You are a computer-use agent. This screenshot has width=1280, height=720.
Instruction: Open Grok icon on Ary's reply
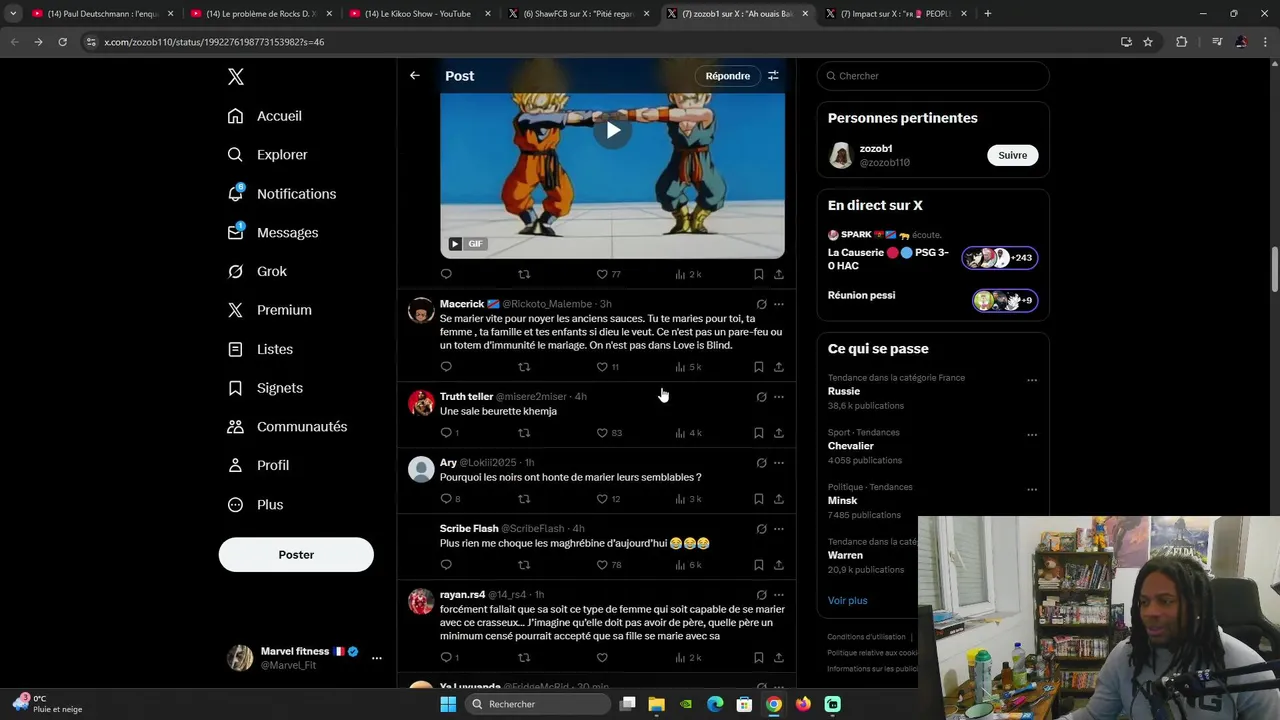tap(761, 463)
